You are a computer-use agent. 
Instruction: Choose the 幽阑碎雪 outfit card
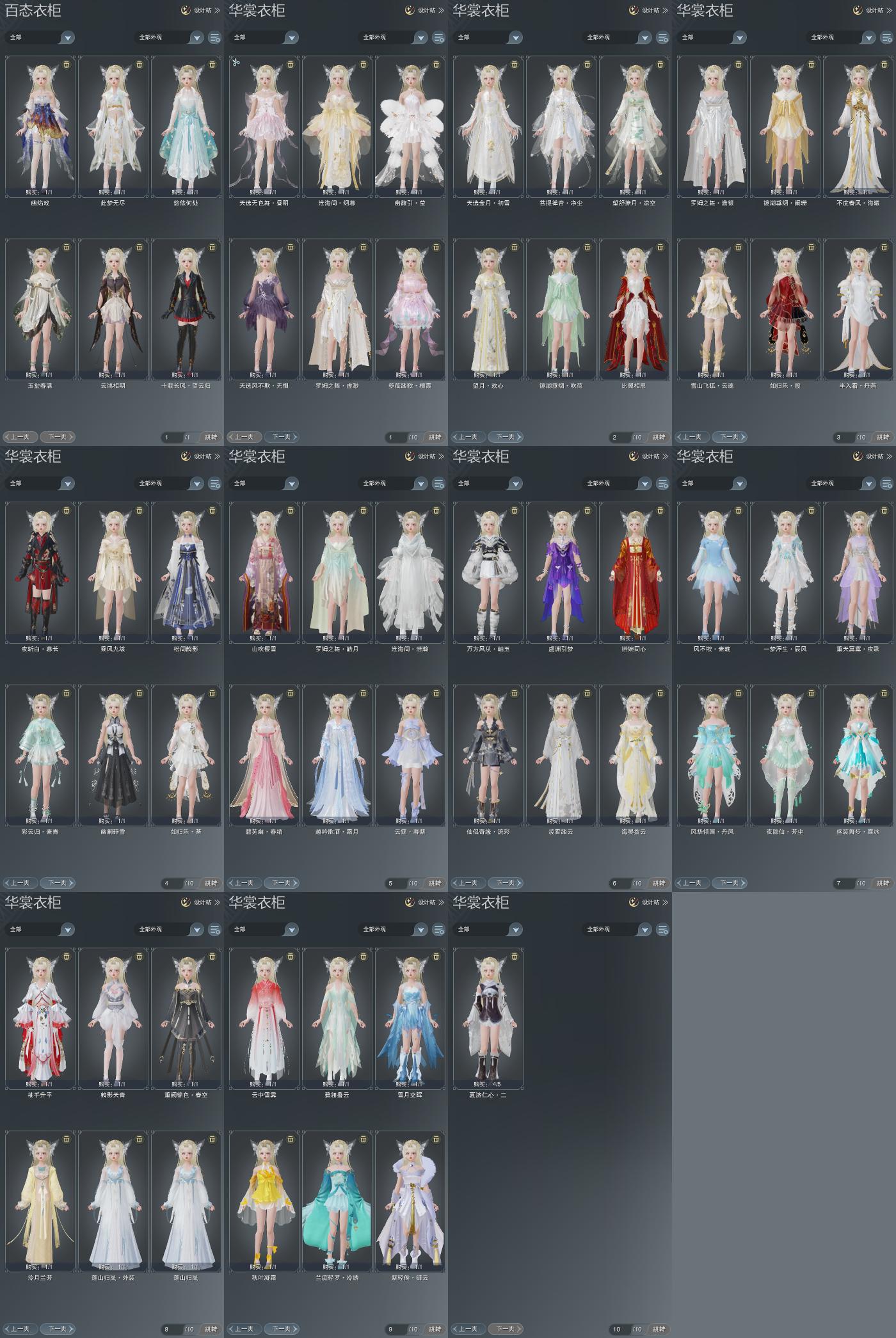click(113, 755)
